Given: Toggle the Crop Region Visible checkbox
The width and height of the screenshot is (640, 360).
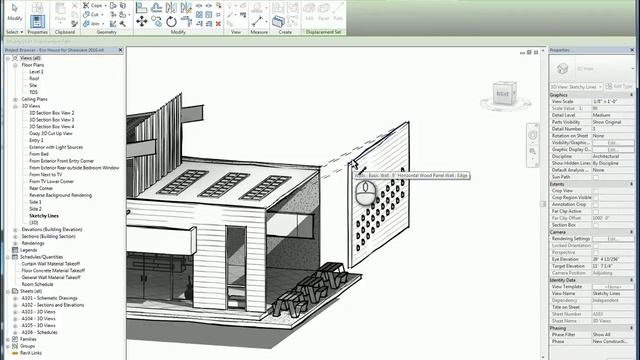Looking at the screenshot, I should tap(596, 198).
